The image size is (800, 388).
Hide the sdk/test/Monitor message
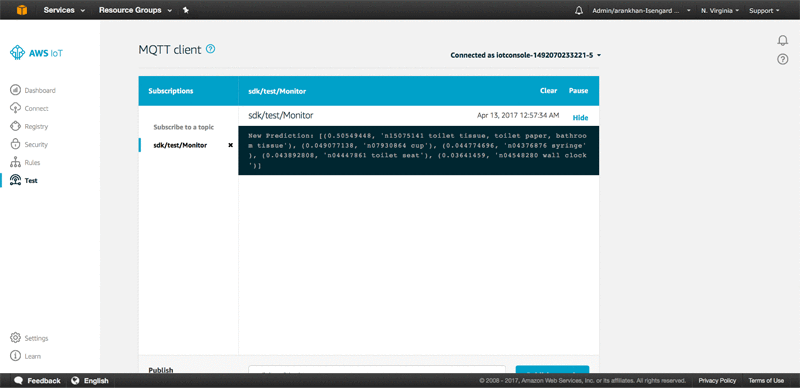[x=580, y=117]
